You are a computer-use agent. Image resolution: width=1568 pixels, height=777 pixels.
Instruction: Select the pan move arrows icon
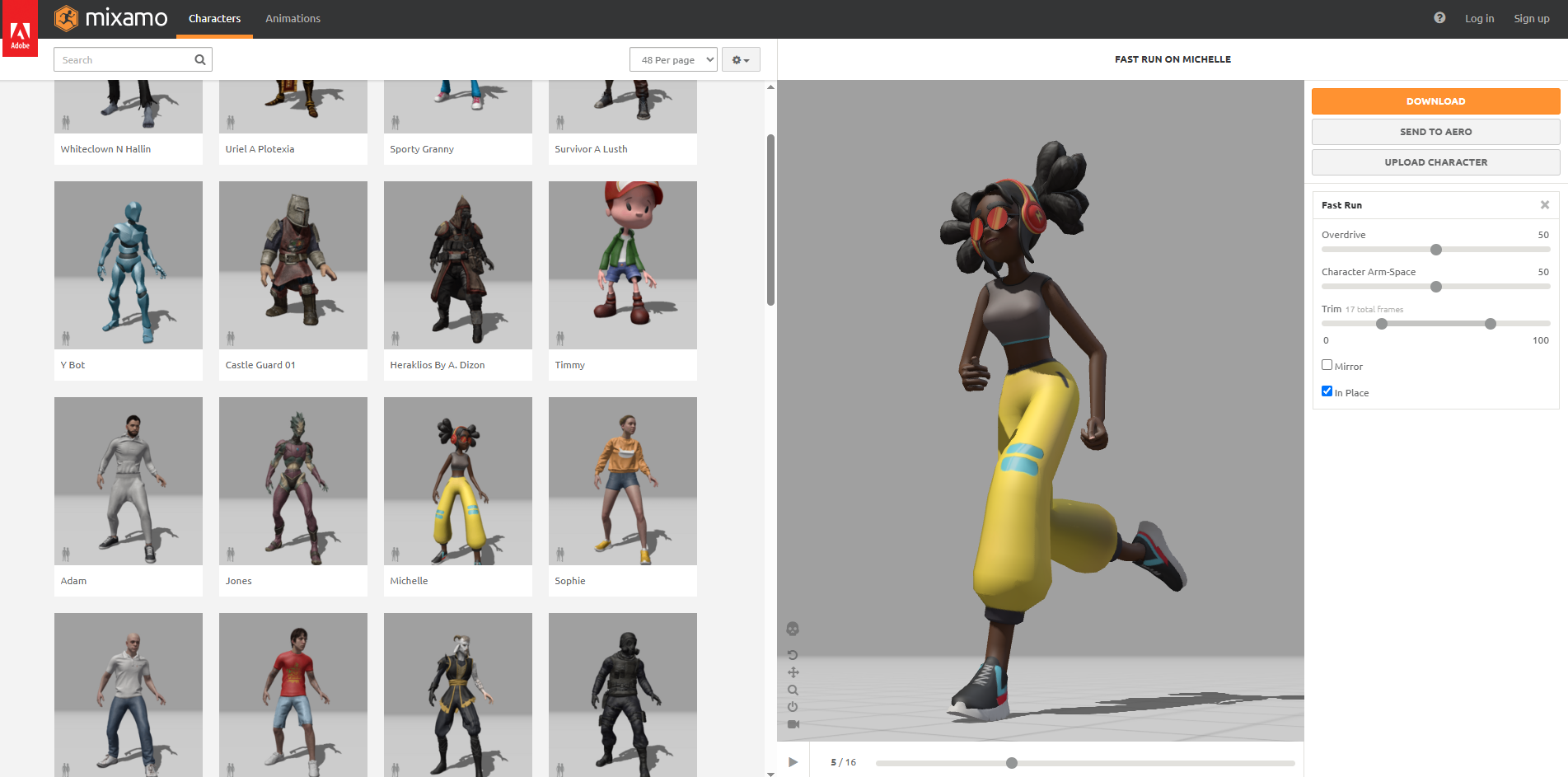pos(793,672)
